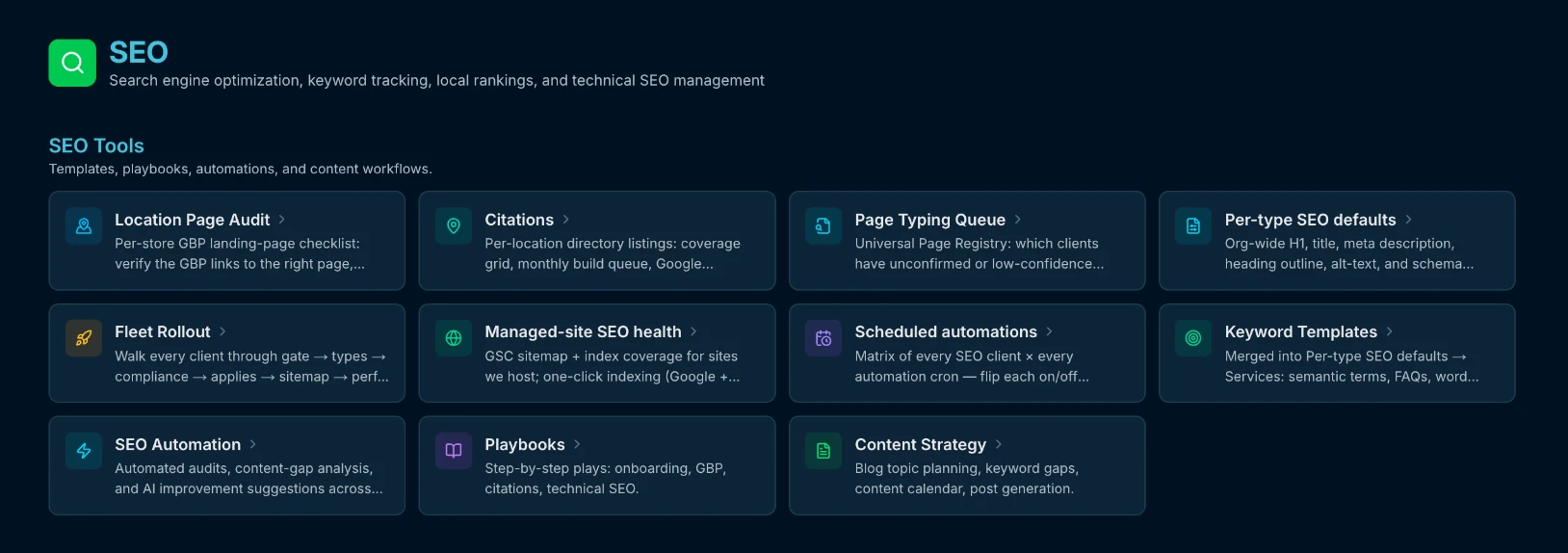Click the Fleet Rollout rocket icon
Viewport: 1568px width, 553px height.
pos(84,338)
